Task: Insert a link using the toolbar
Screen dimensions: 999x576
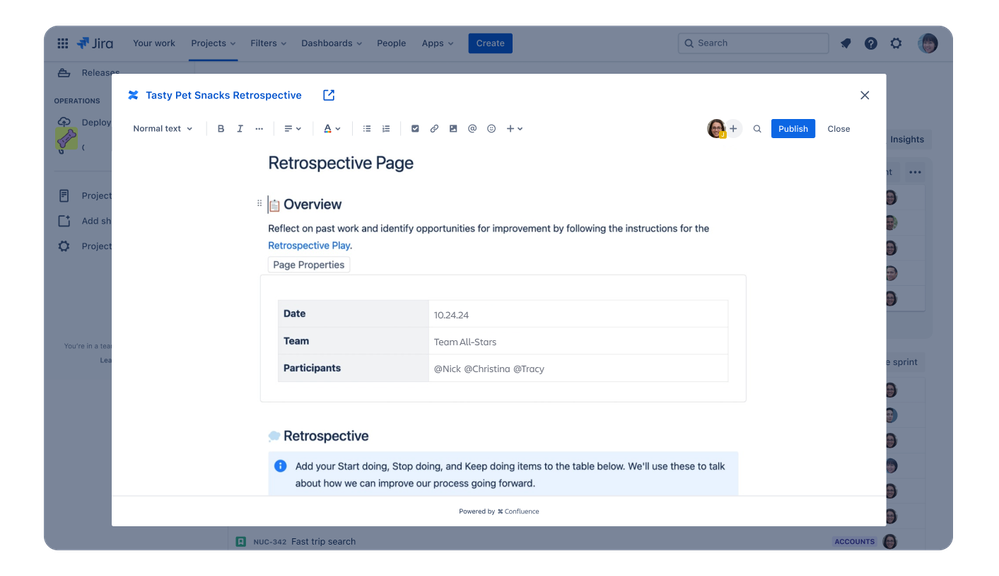Action: click(x=434, y=128)
